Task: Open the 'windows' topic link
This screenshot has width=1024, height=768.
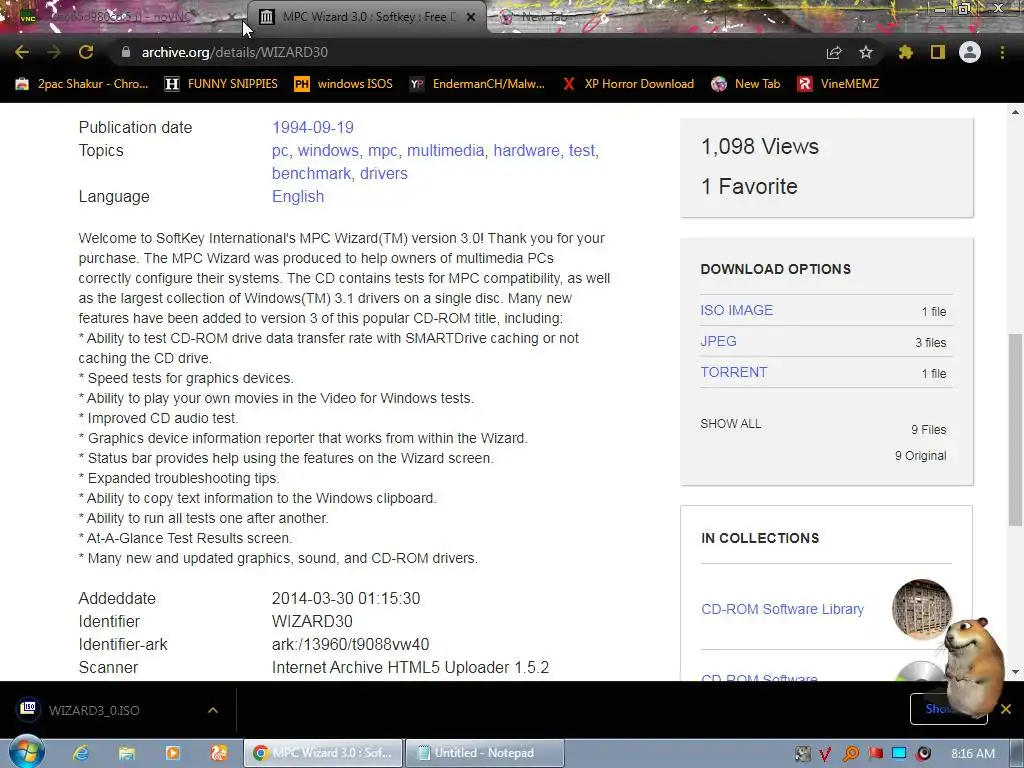Action: point(328,151)
